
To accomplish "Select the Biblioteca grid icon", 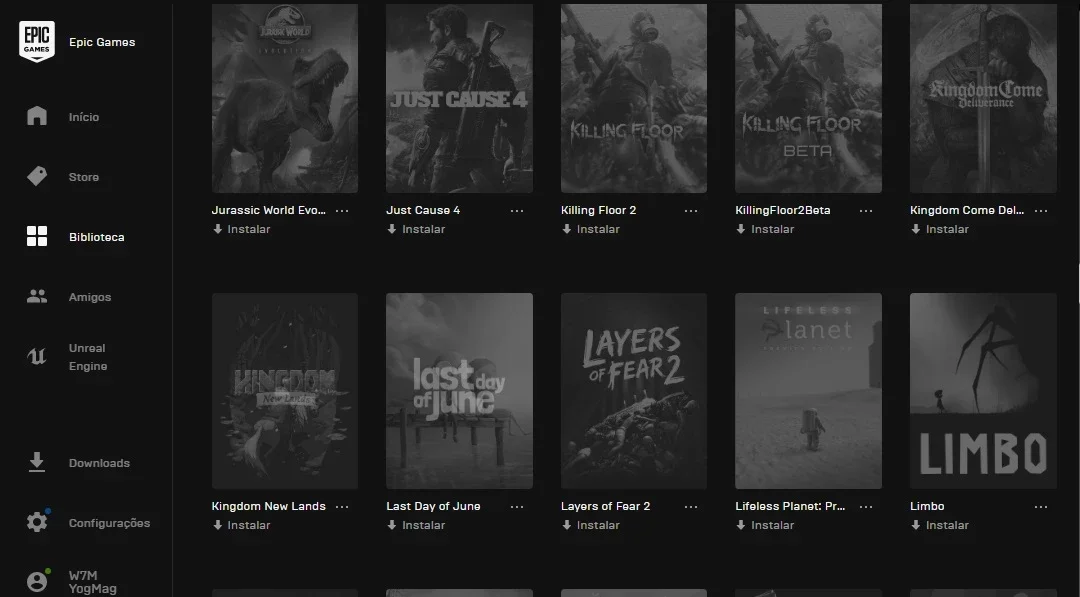I will click(x=37, y=236).
